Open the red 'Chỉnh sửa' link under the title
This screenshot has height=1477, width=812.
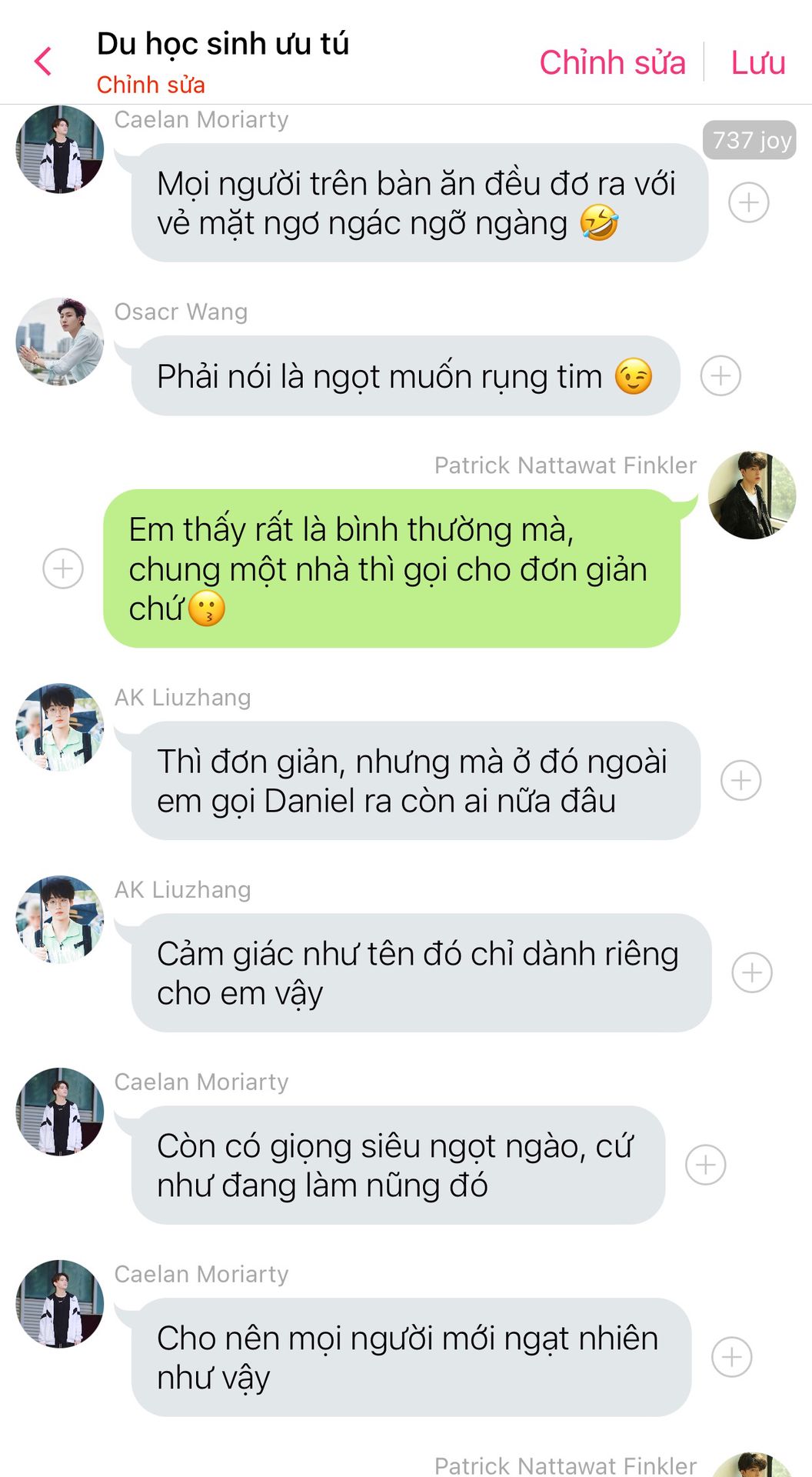coord(151,85)
